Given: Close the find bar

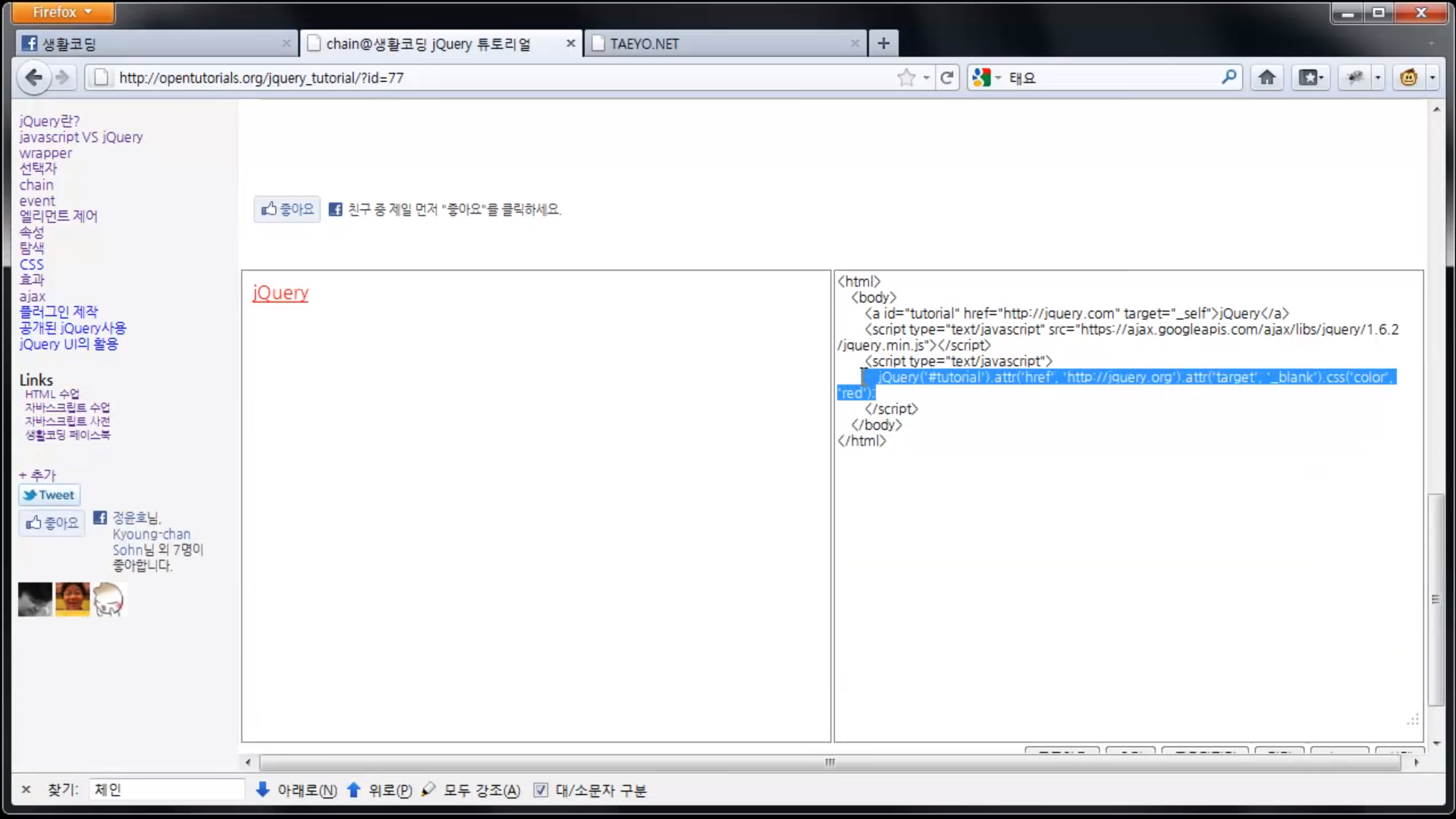Looking at the screenshot, I should 26,790.
